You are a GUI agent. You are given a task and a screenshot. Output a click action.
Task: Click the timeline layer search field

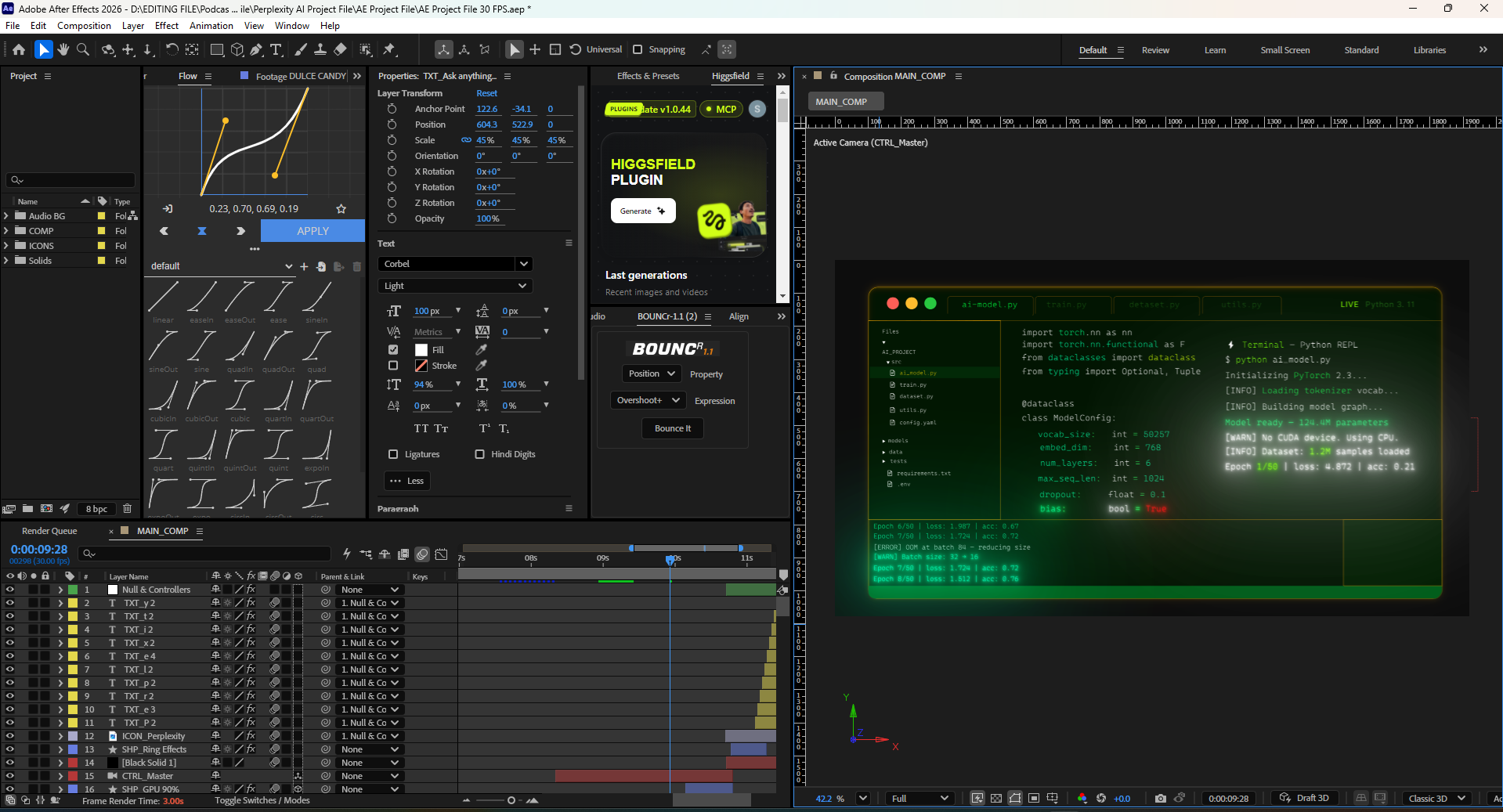tap(206, 554)
